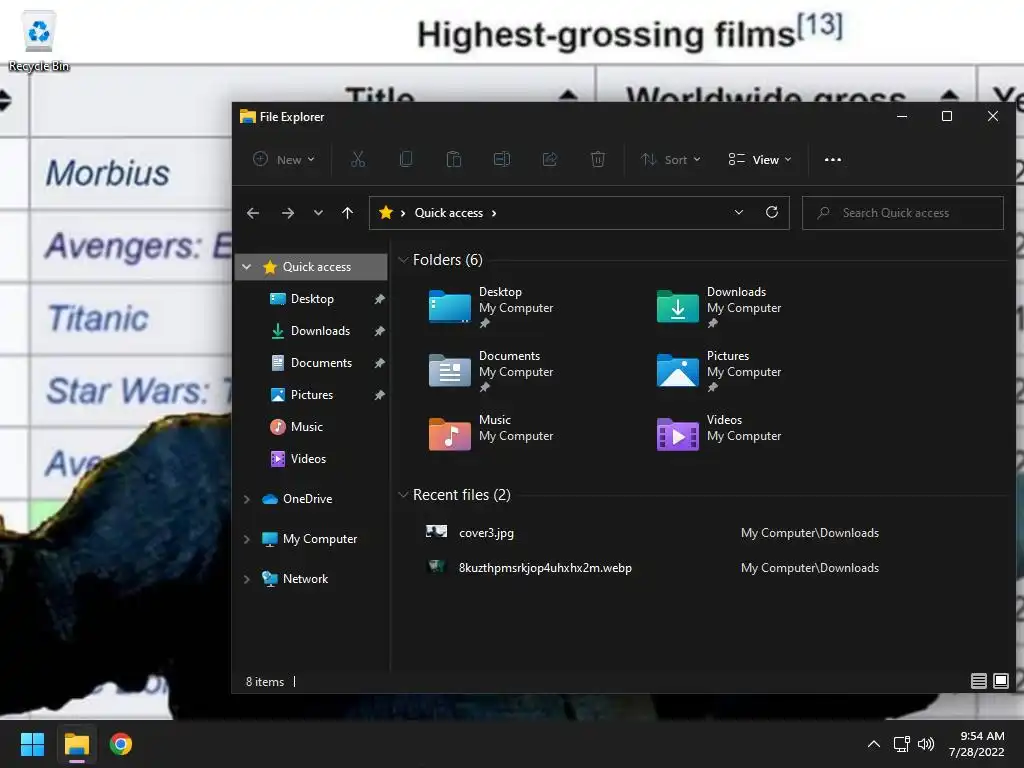Click Titanic link in background table

click(x=98, y=319)
